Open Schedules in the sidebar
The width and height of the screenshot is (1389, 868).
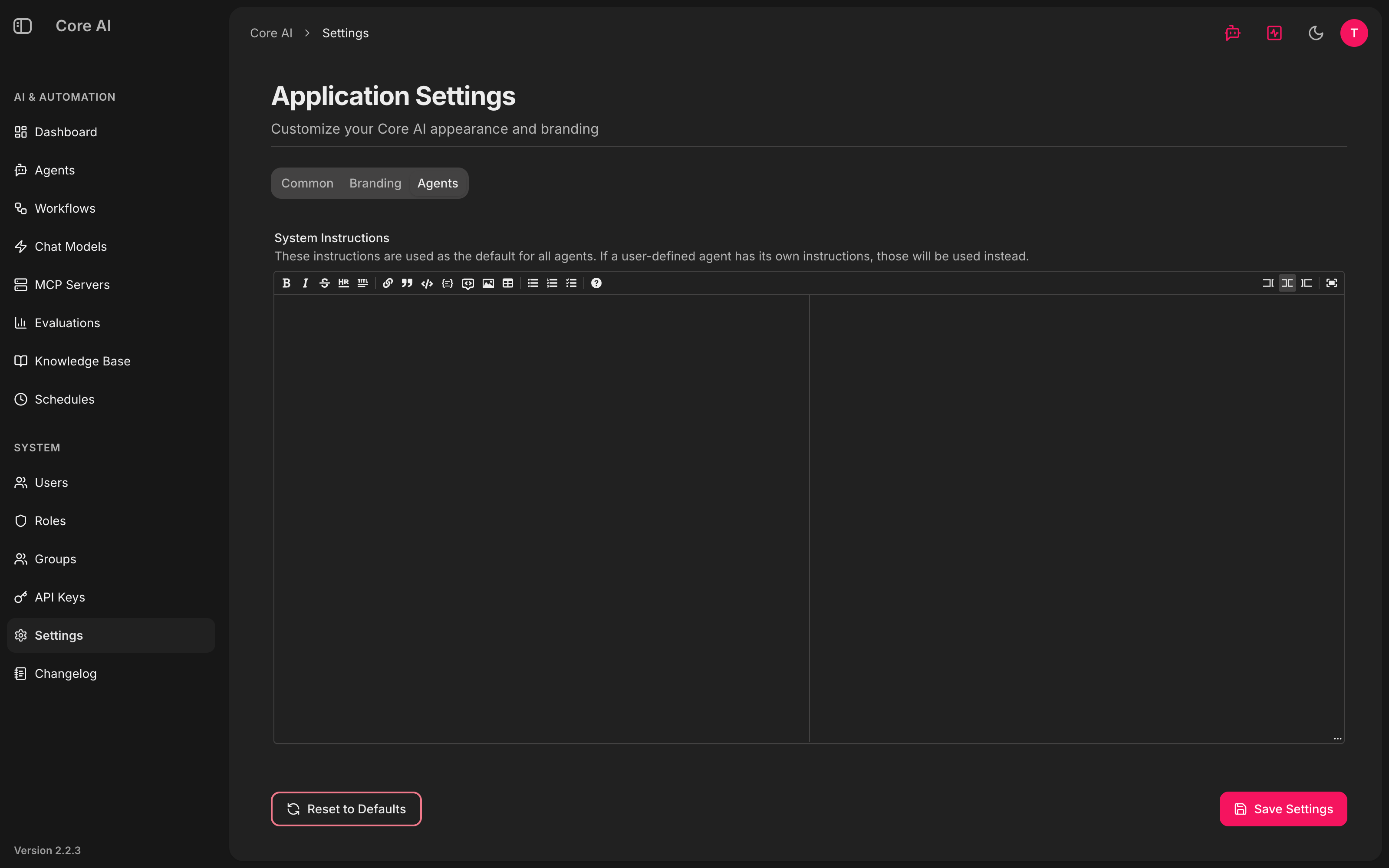111,399
